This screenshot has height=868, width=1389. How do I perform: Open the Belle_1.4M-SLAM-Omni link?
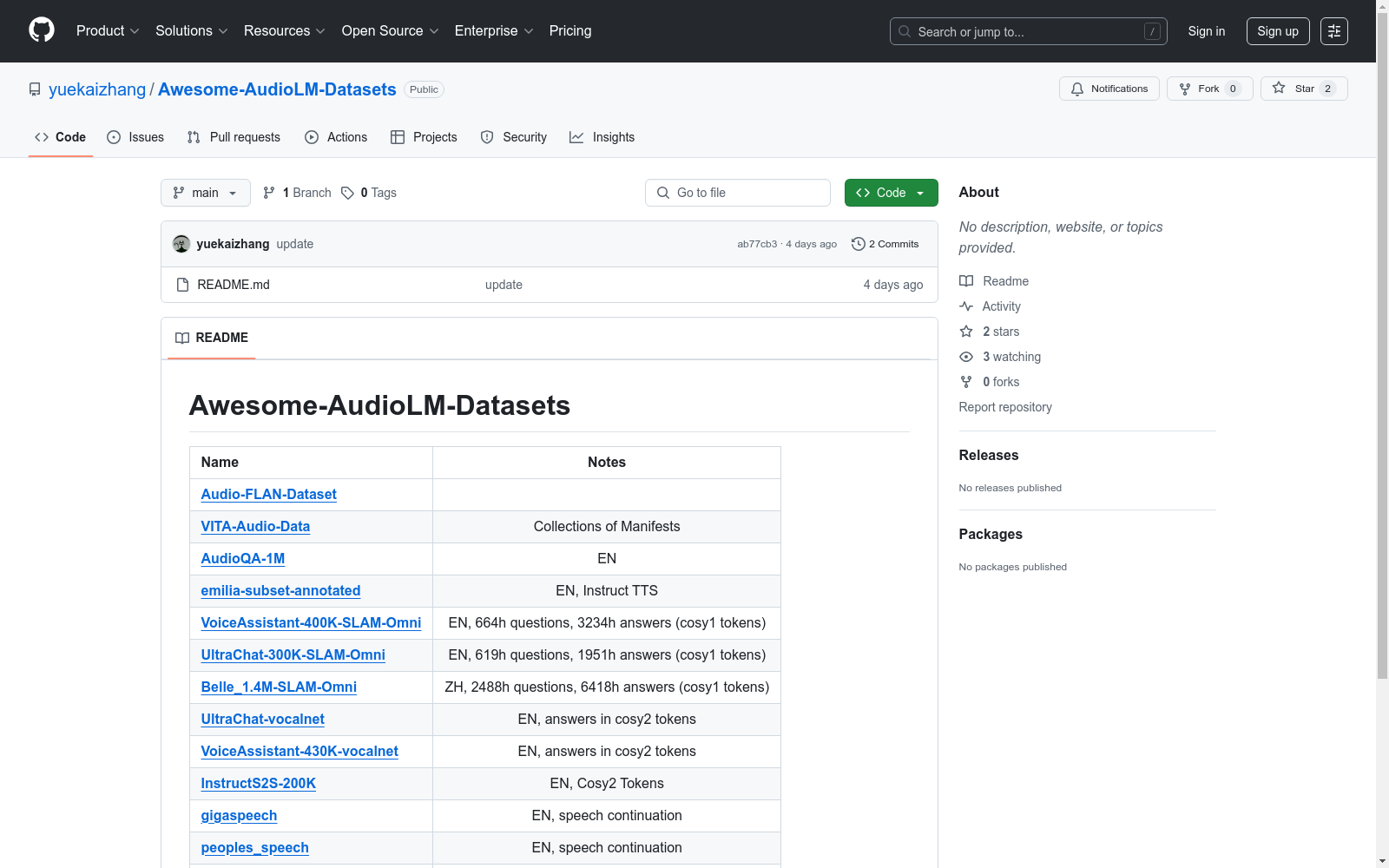pos(279,687)
